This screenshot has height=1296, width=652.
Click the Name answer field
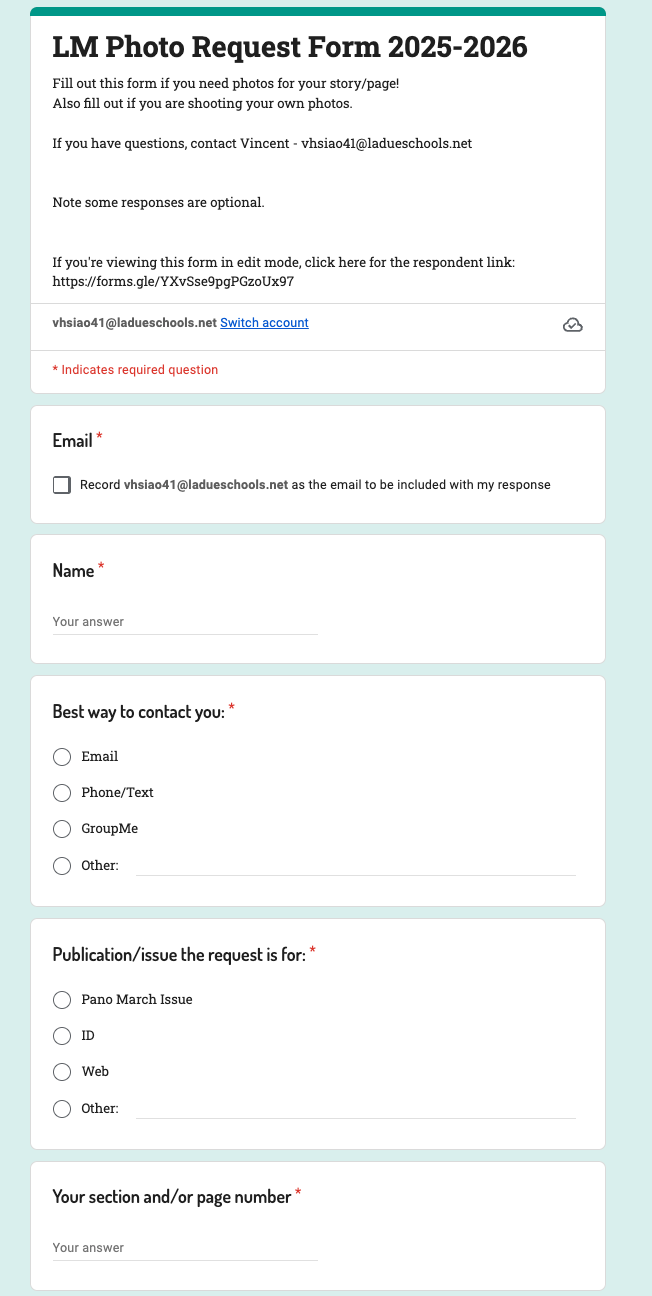coord(185,622)
